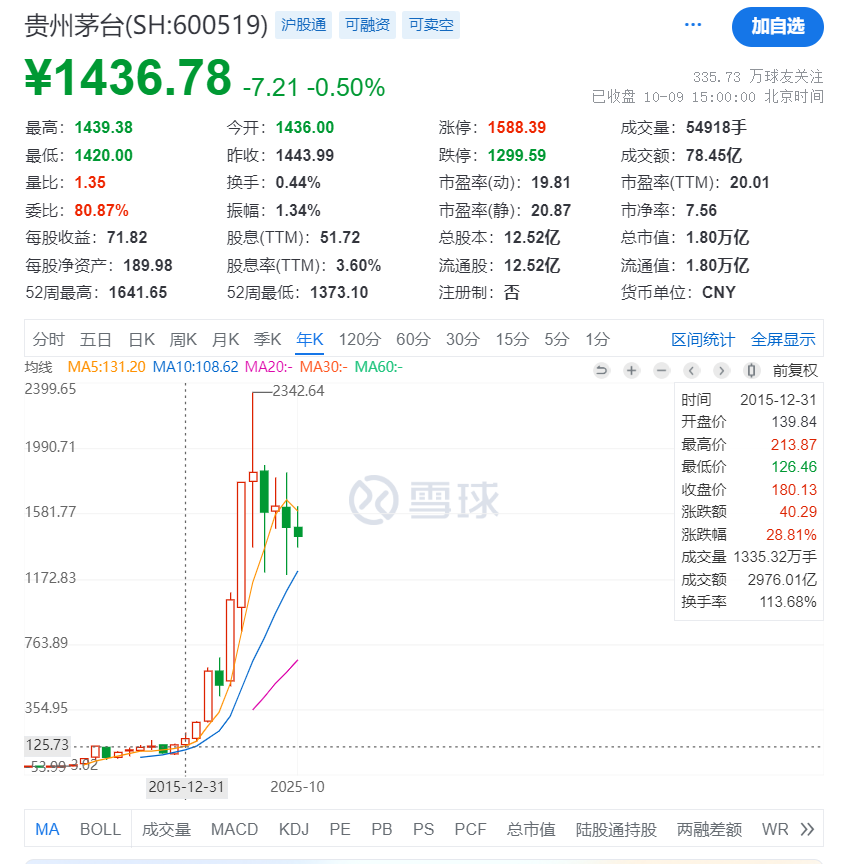This screenshot has height=864, width=844.
Task: Click the MA60 legend label
Action: pos(378,367)
